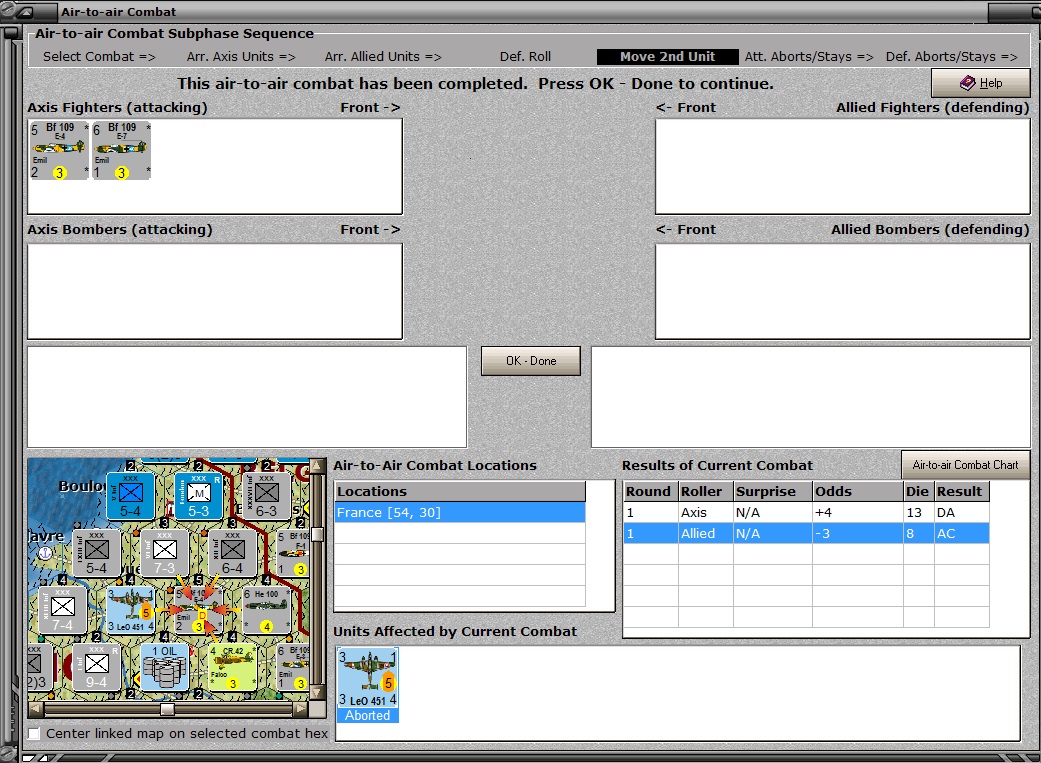The image size is (1041, 763).
Task: Click the 1 OIL resource counter
Action: pyautogui.click(x=165, y=667)
